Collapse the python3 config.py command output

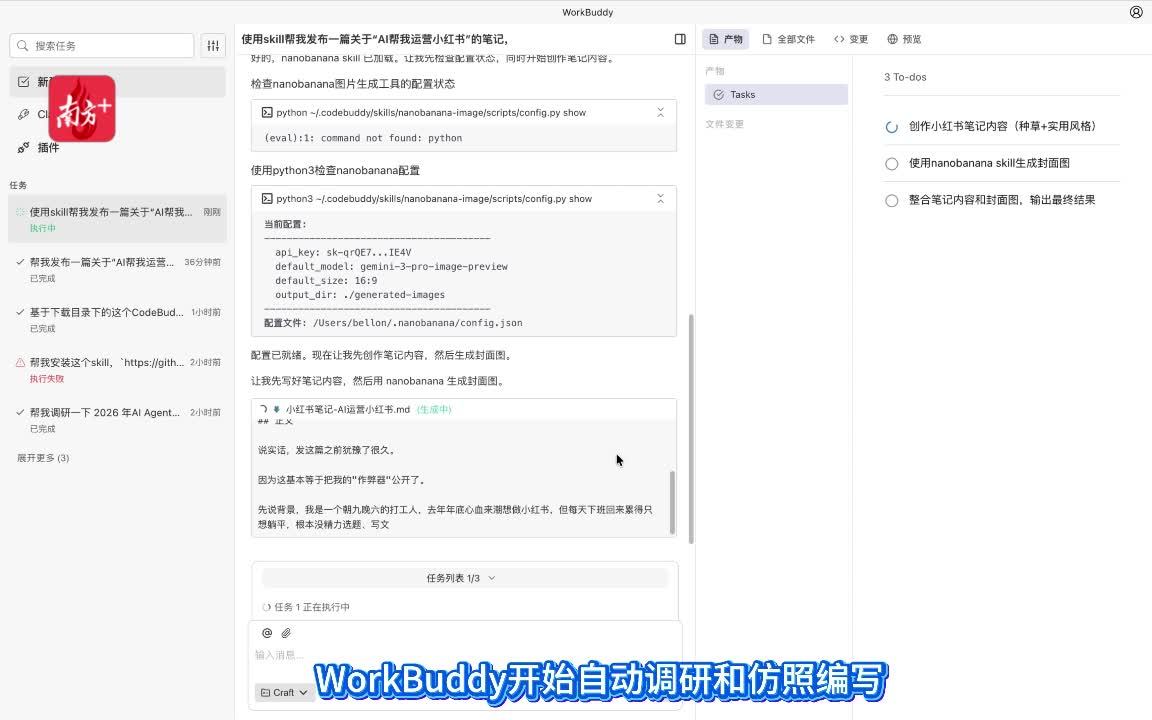(x=660, y=199)
